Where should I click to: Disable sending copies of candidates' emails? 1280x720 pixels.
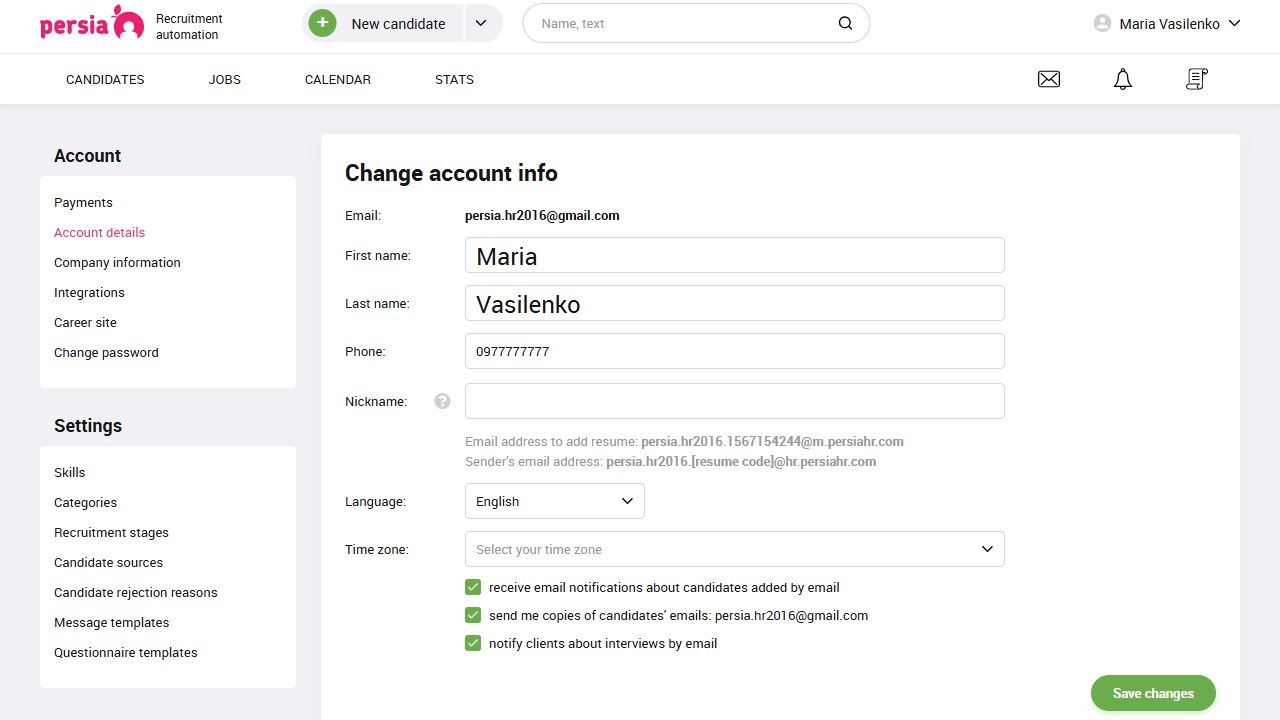coord(472,615)
